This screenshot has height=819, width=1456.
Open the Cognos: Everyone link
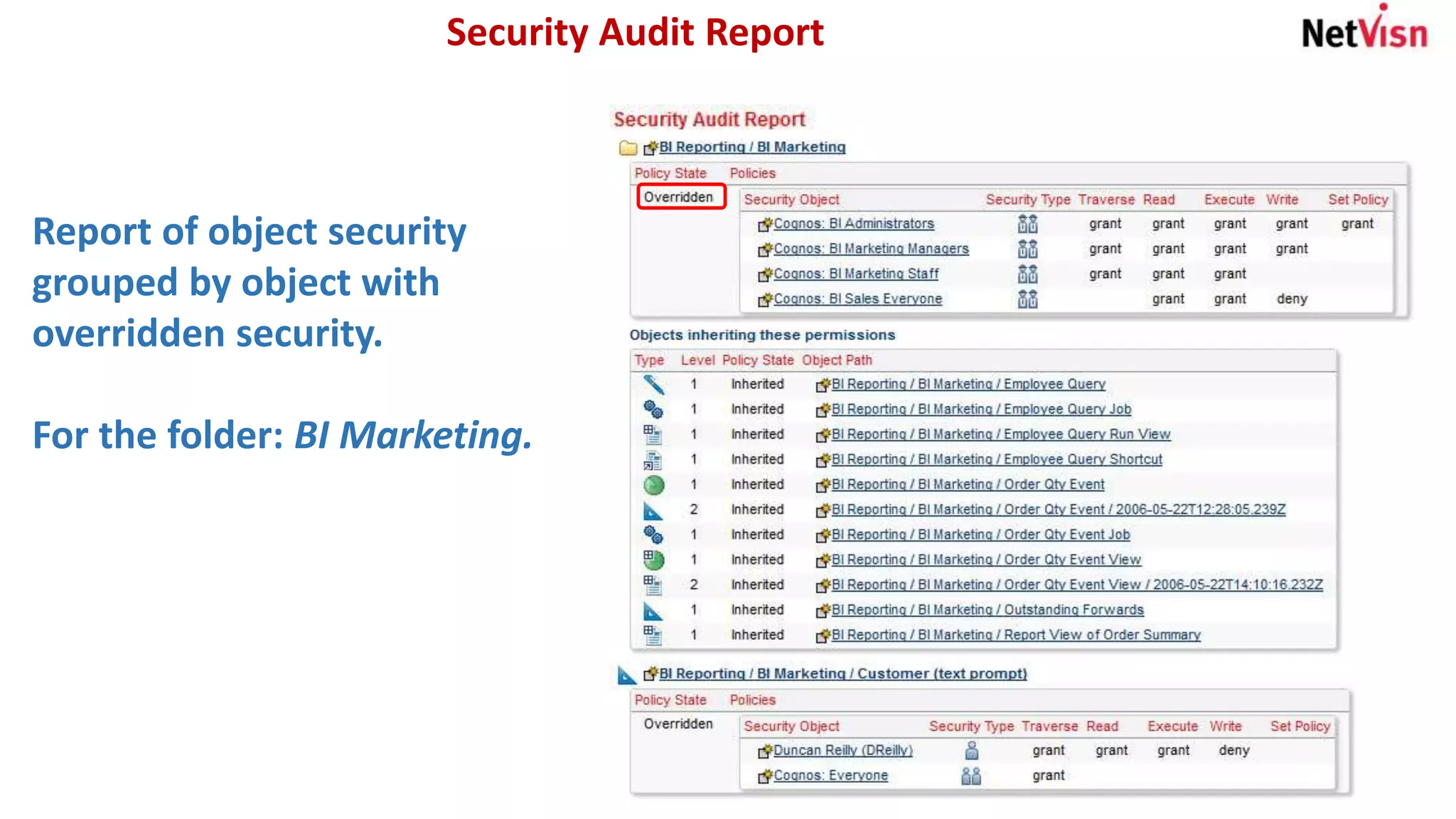pyautogui.click(x=830, y=776)
